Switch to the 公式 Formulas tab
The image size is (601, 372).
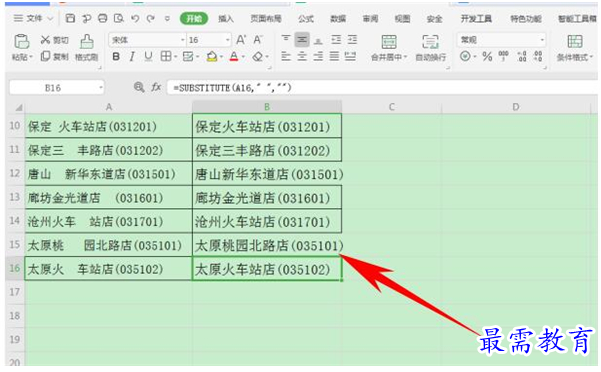tap(305, 18)
